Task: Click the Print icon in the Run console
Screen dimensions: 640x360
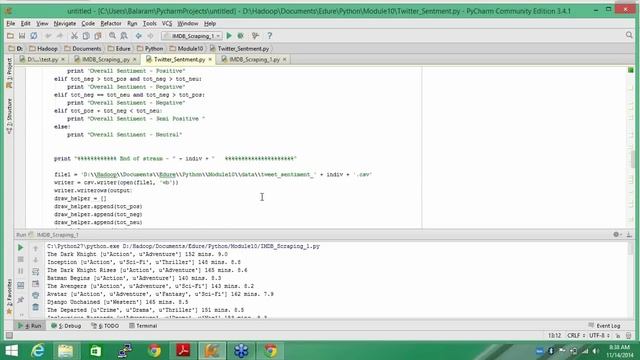Action: [x=36, y=295]
